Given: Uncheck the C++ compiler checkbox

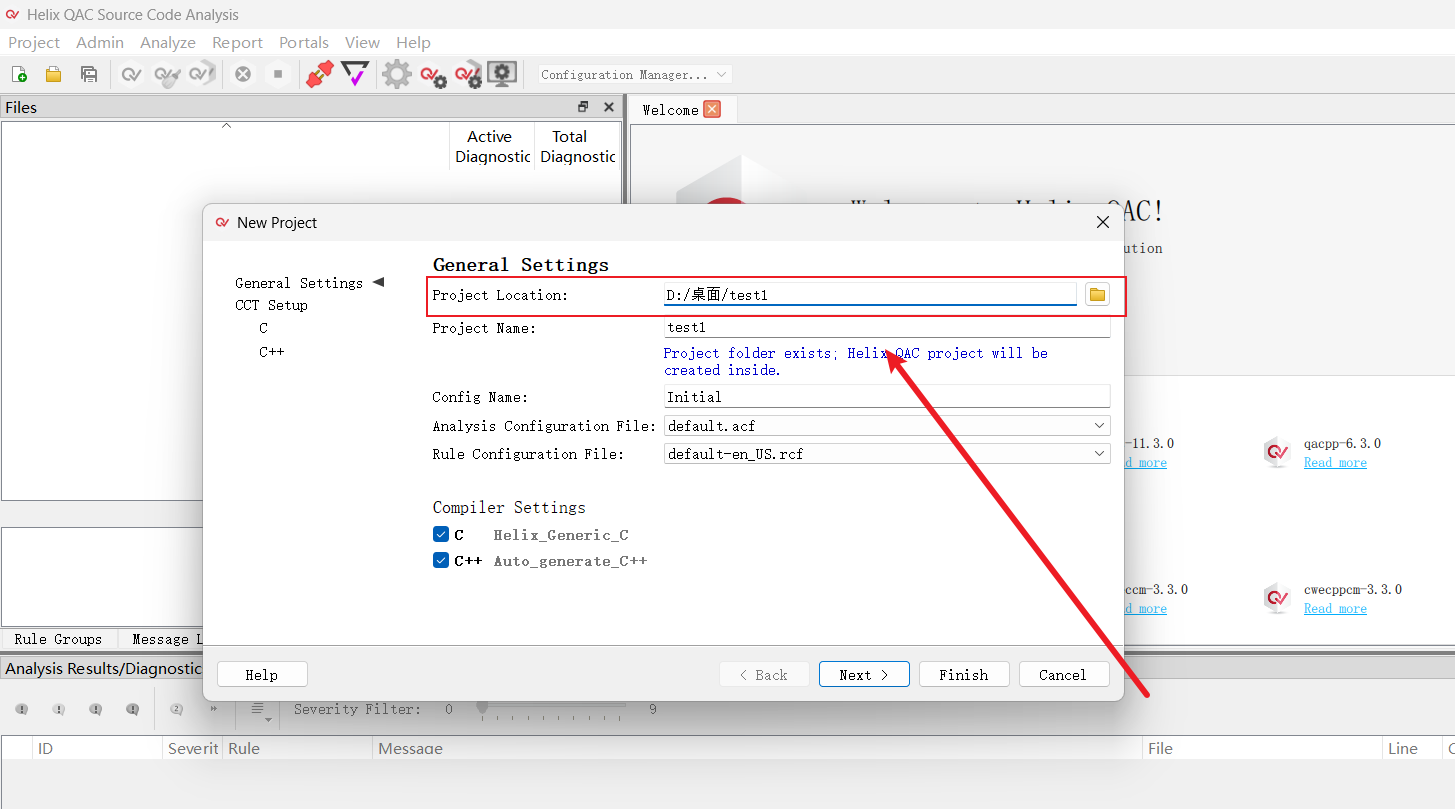Looking at the screenshot, I should point(441,560).
